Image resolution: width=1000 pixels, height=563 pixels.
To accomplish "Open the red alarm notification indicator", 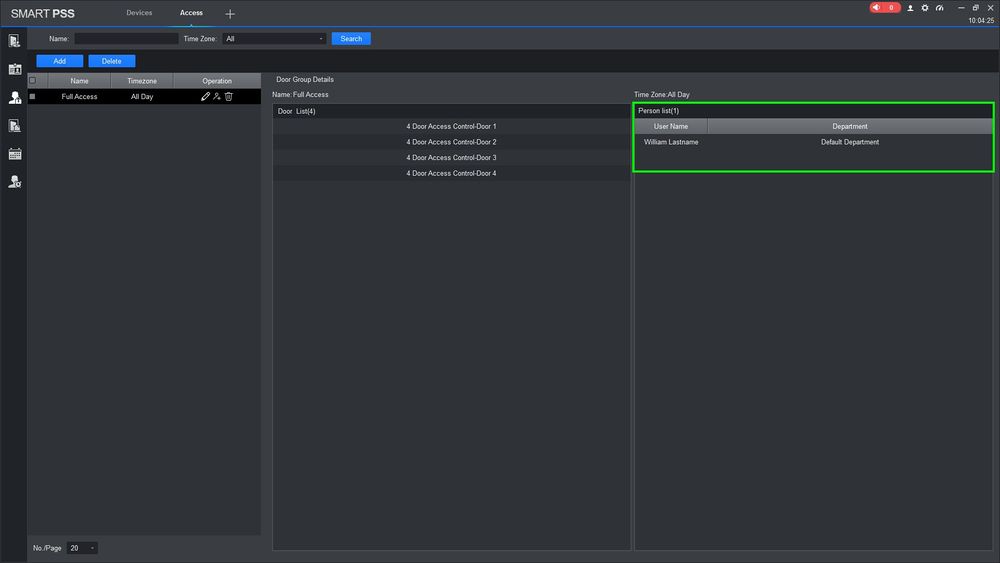I will (884, 7).
